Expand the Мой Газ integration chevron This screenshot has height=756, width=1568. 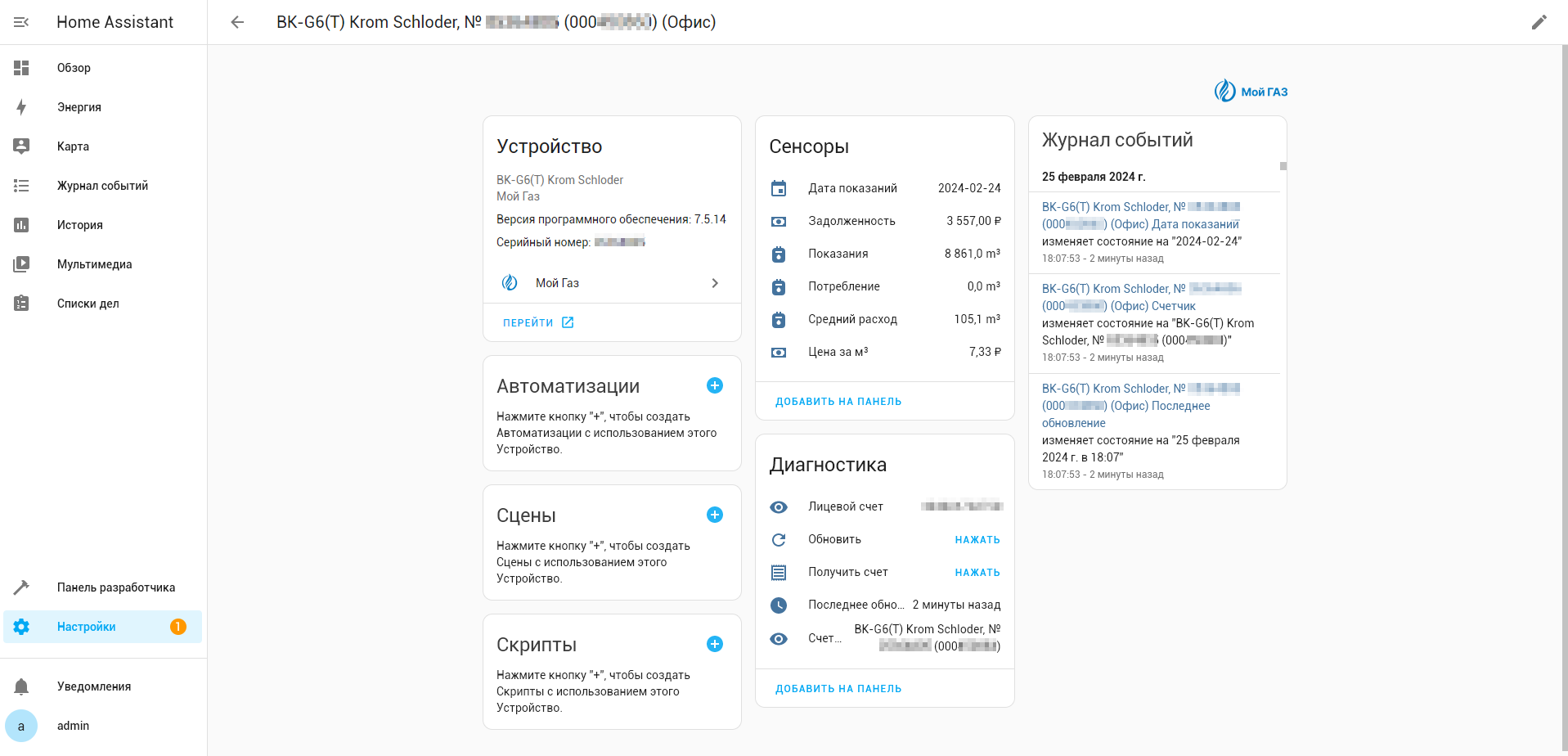click(x=715, y=283)
